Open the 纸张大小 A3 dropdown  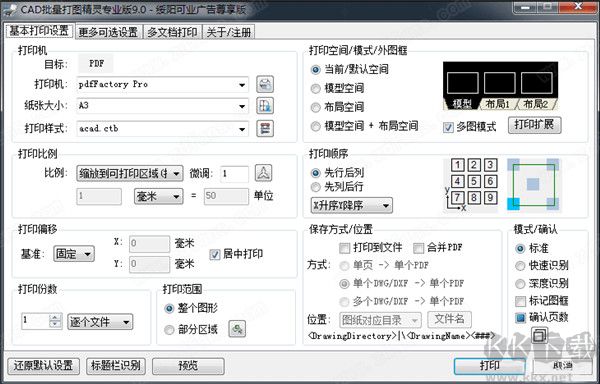(163, 106)
